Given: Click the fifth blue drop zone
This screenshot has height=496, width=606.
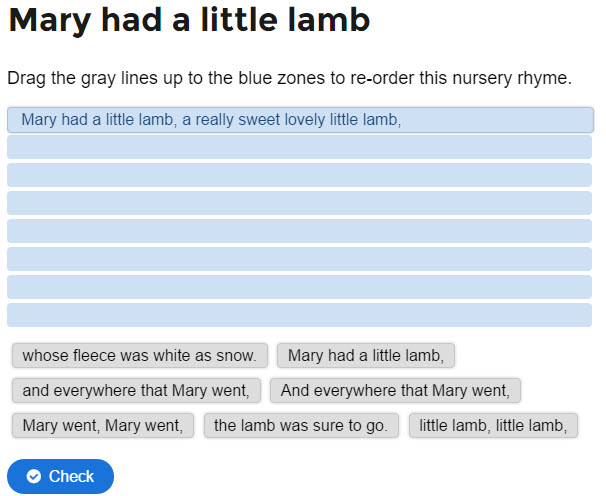Looking at the screenshot, I should [300, 231].
